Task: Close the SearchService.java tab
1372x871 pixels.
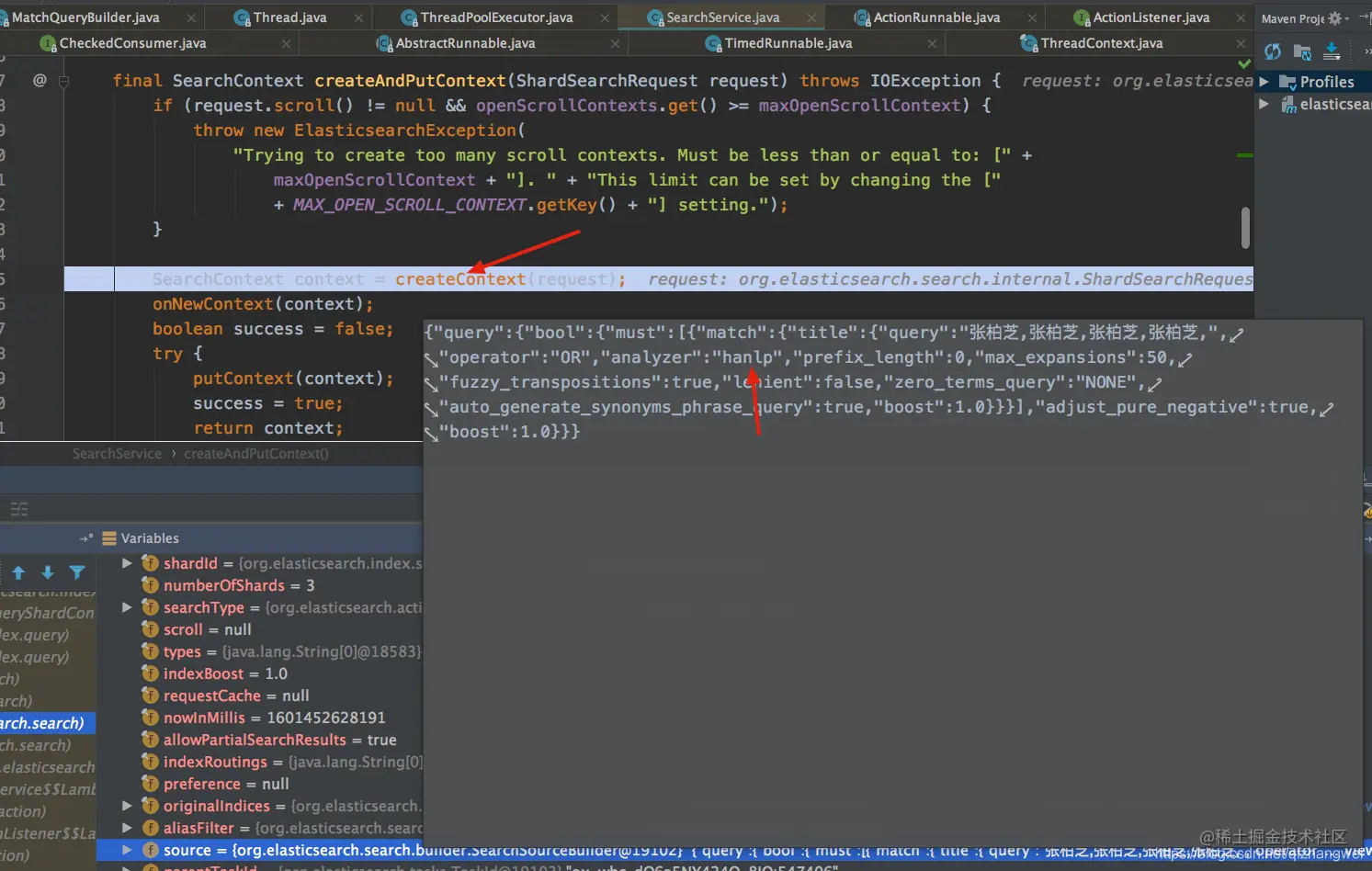Action: tap(811, 17)
